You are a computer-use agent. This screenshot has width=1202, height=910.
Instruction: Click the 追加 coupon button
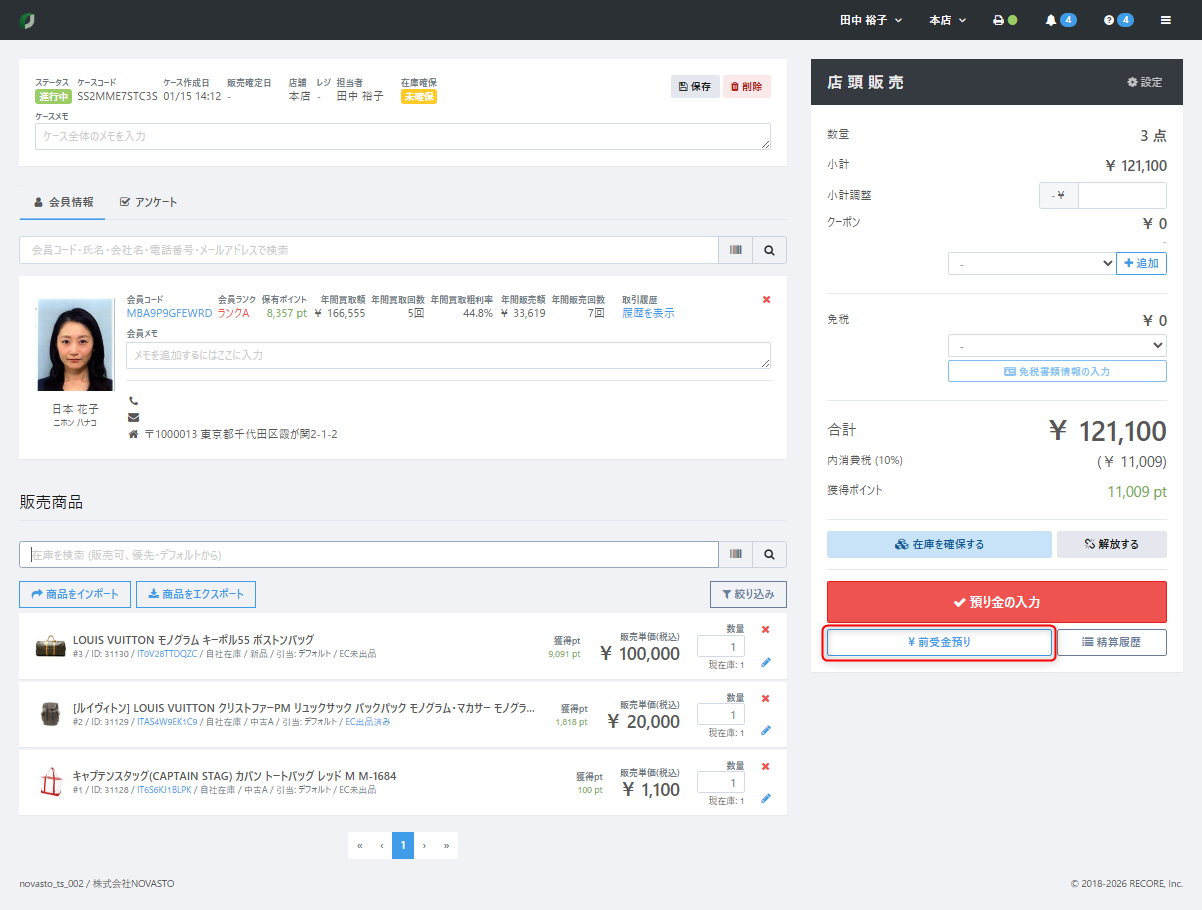coord(1141,263)
